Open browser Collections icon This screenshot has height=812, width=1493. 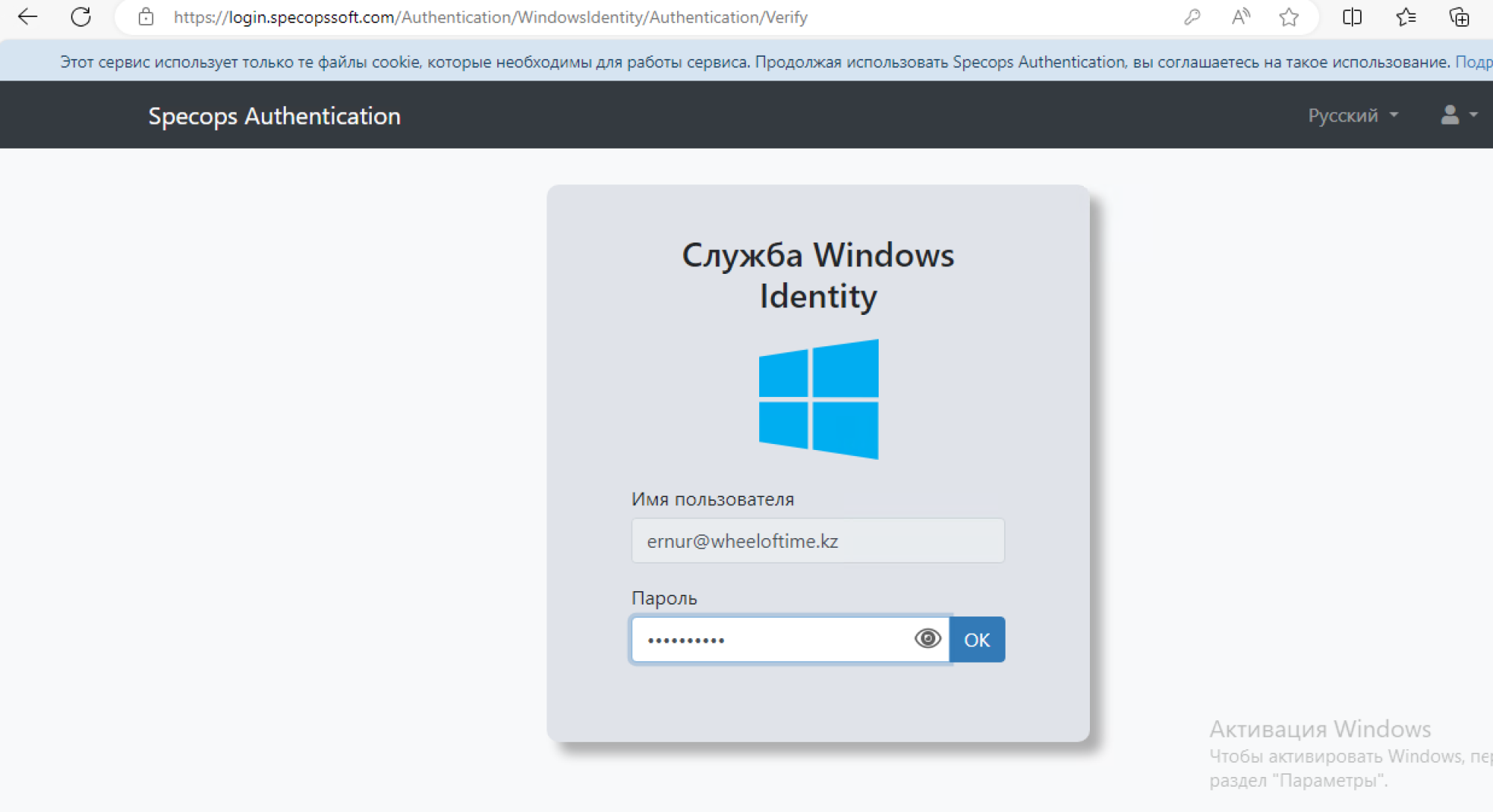click(x=1459, y=16)
